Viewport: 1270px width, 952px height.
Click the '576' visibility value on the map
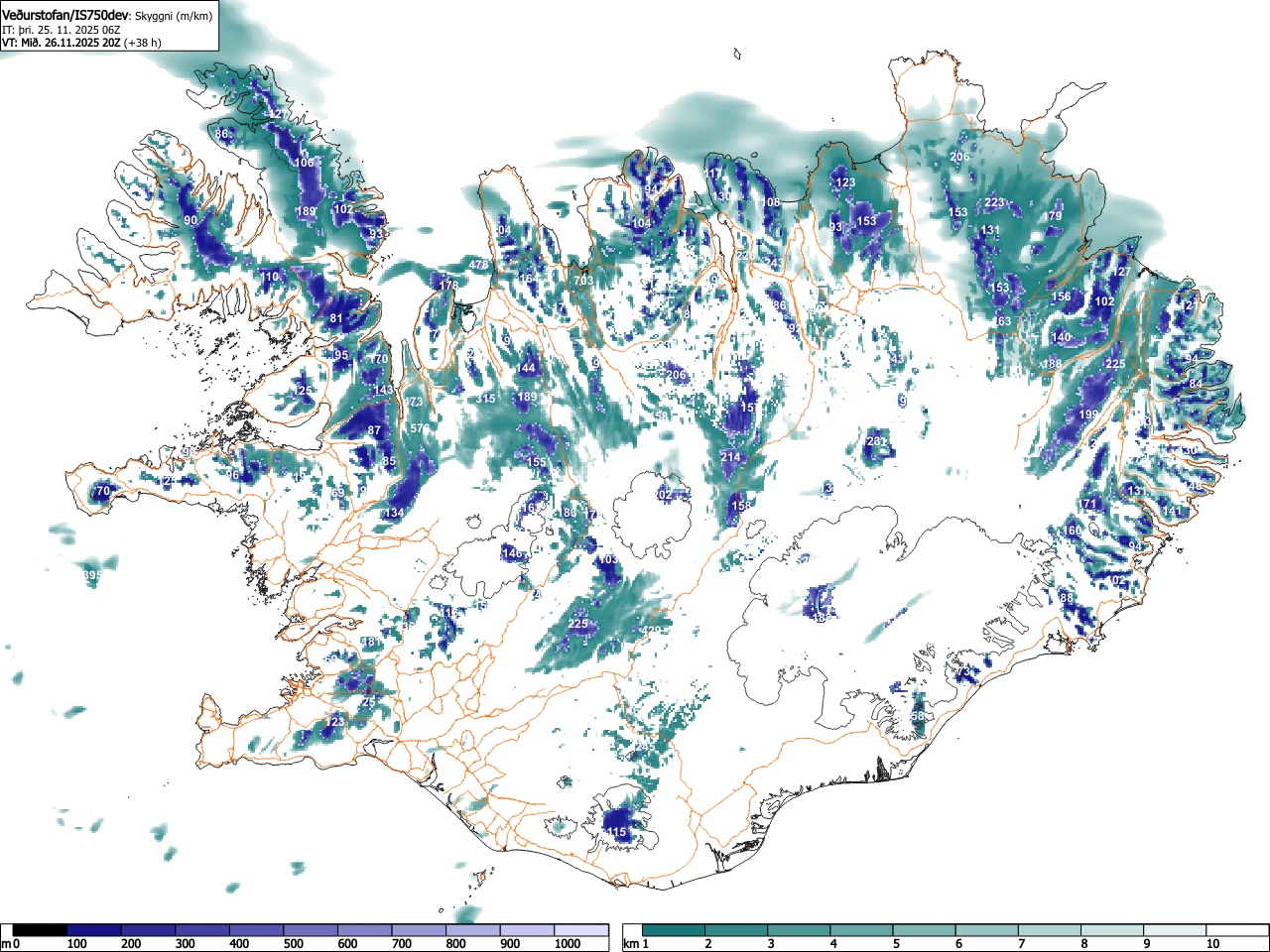pyautogui.click(x=420, y=428)
